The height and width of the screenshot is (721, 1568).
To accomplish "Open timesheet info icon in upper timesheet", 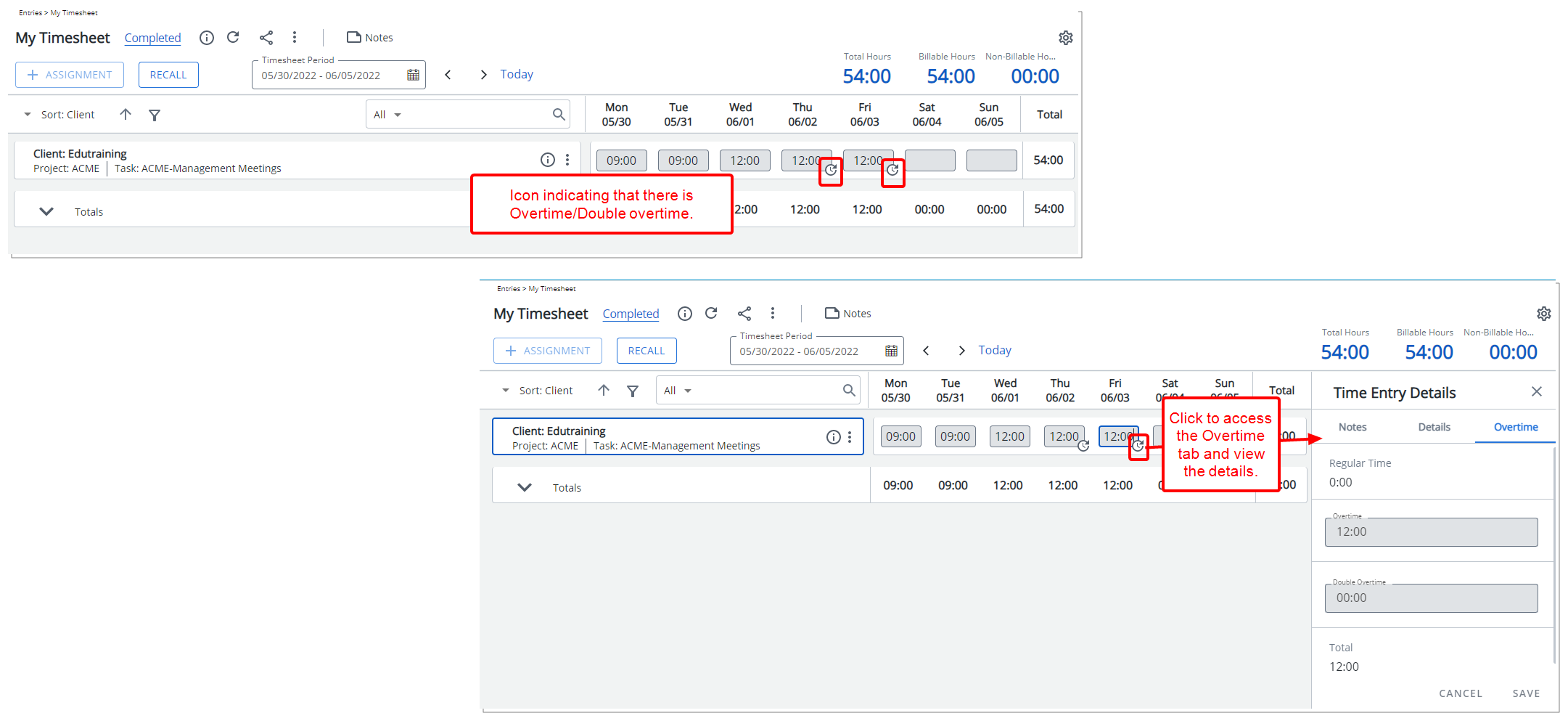I will pos(207,38).
